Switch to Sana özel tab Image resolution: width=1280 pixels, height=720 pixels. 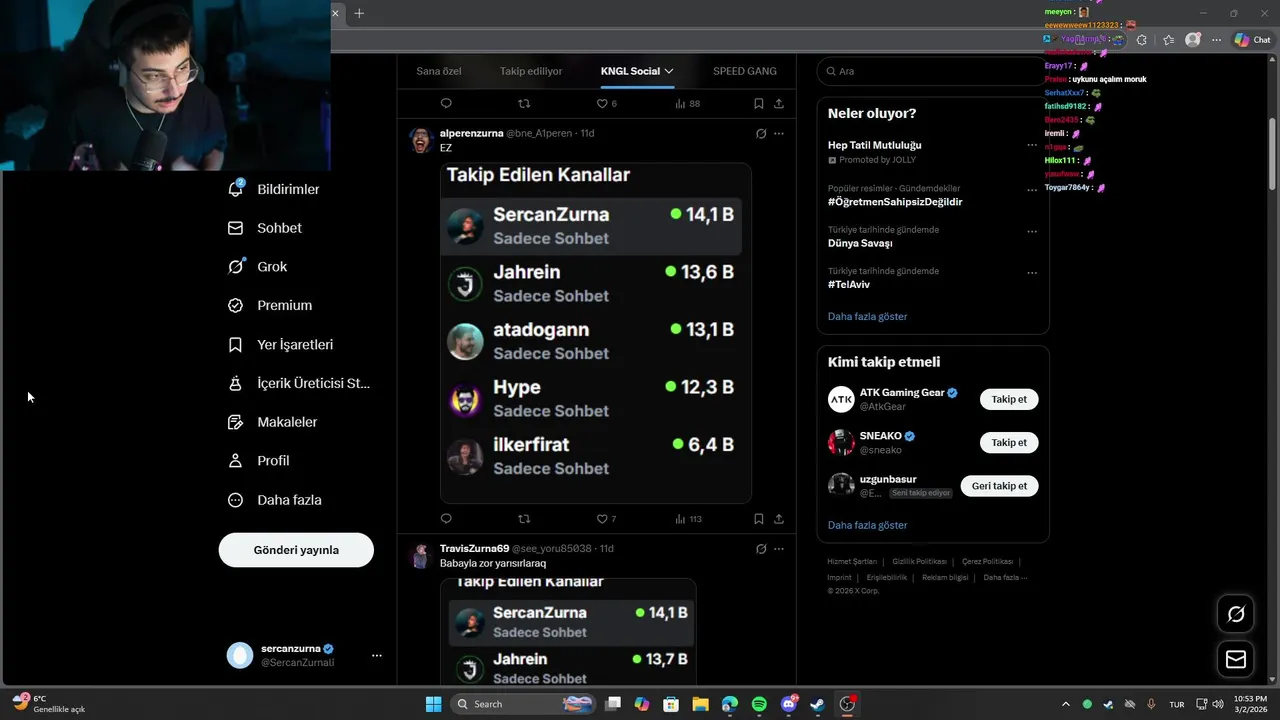pyautogui.click(x=439, y=71)
